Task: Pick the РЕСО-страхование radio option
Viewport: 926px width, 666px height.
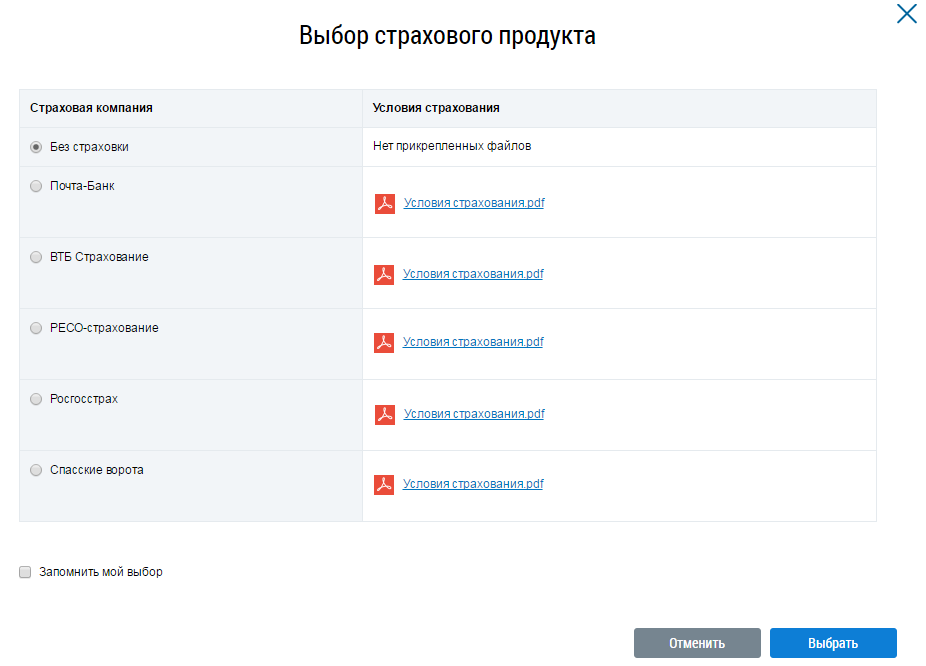Action: click(x=37, y=328)
